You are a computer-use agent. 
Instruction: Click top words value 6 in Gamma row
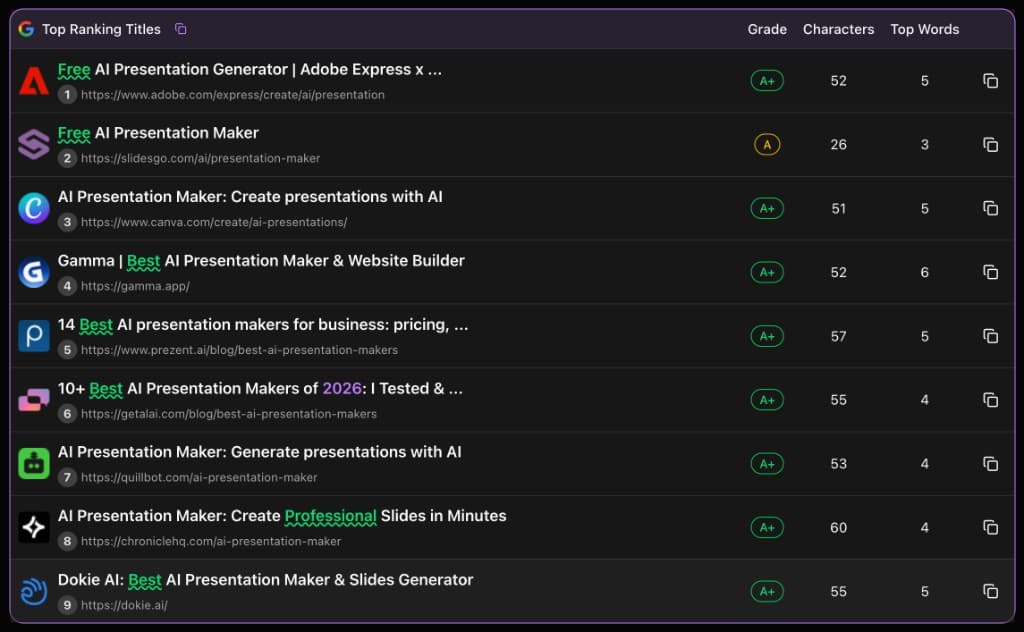tap(924, 272)
